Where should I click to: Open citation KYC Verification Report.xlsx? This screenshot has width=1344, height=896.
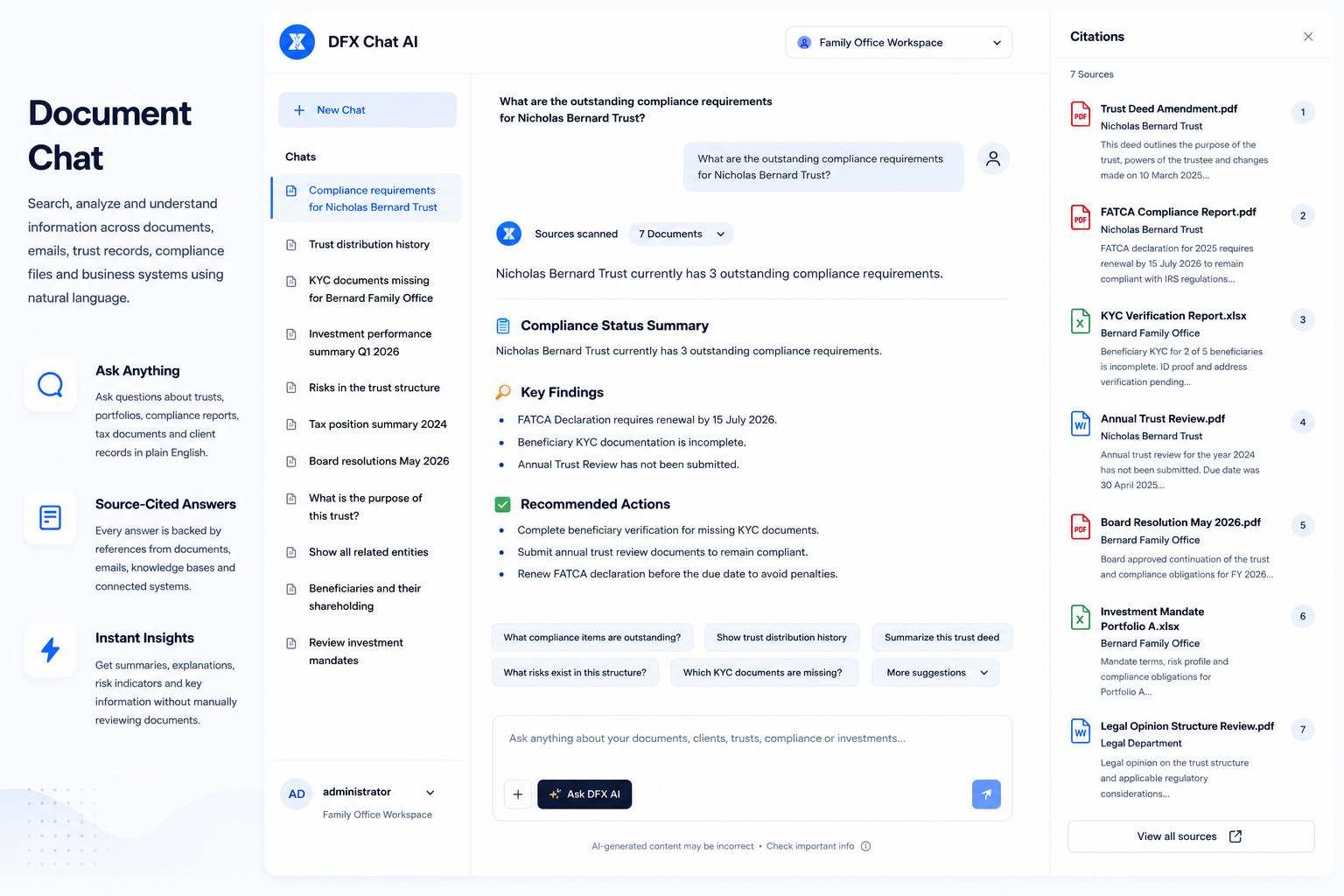click(x=1173, y=316)
